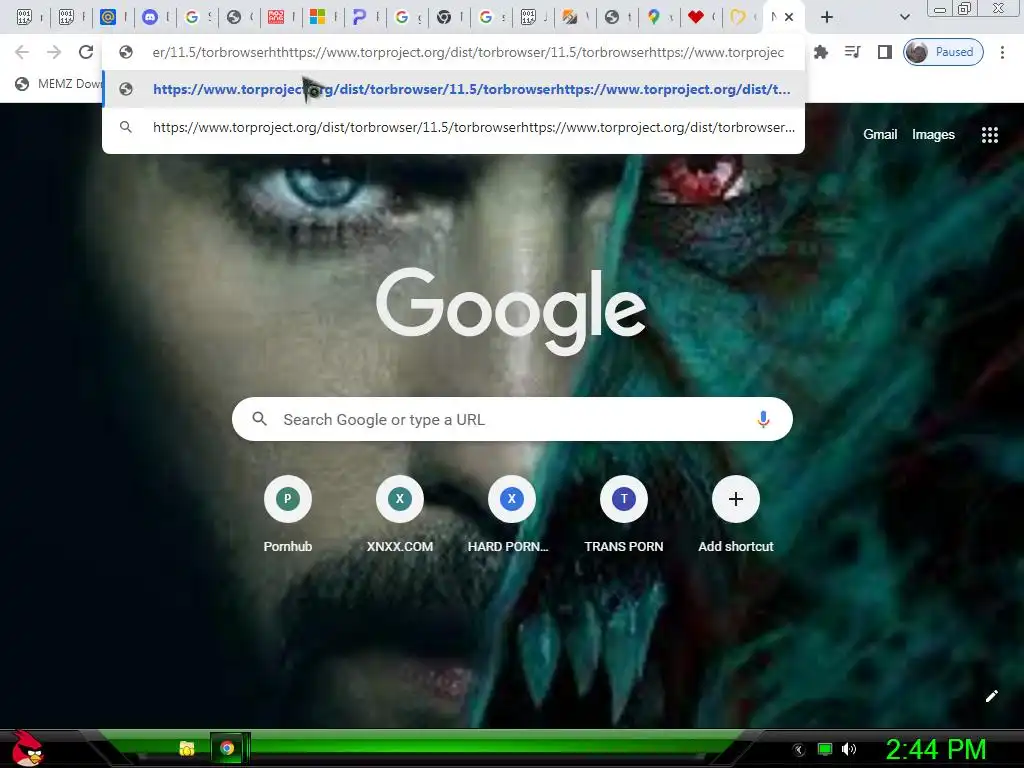Click the magnifier icon in search box
This screenshot has height=768, width=1024.
click(x=259, y=419)
